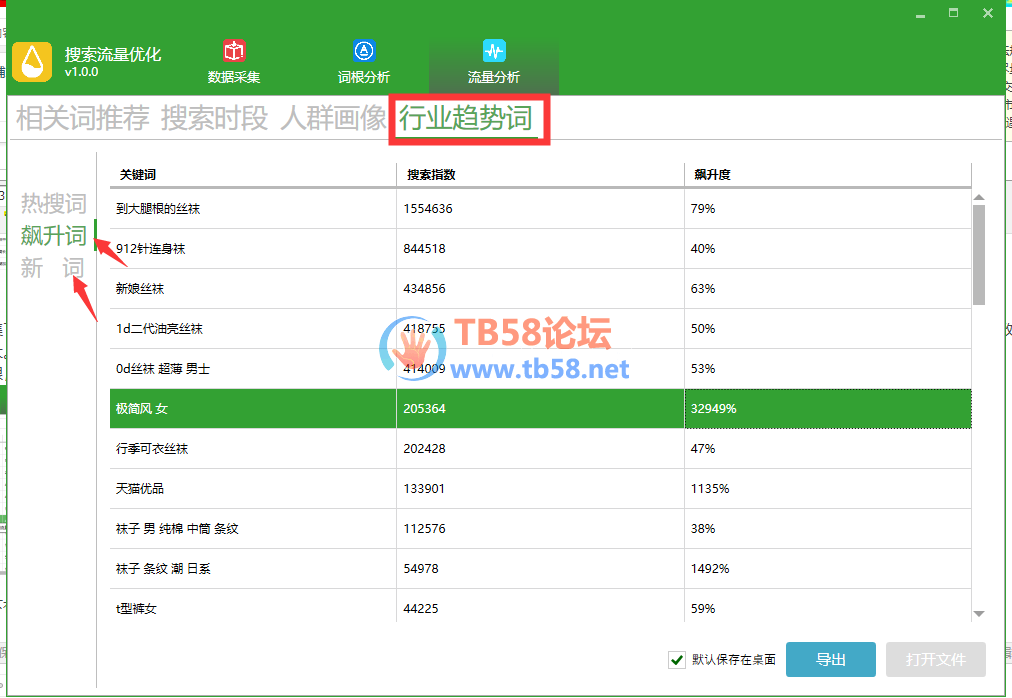Open the 人群画像 tab
This screenshot has height=698, width=1012.
tap(333, 118)
